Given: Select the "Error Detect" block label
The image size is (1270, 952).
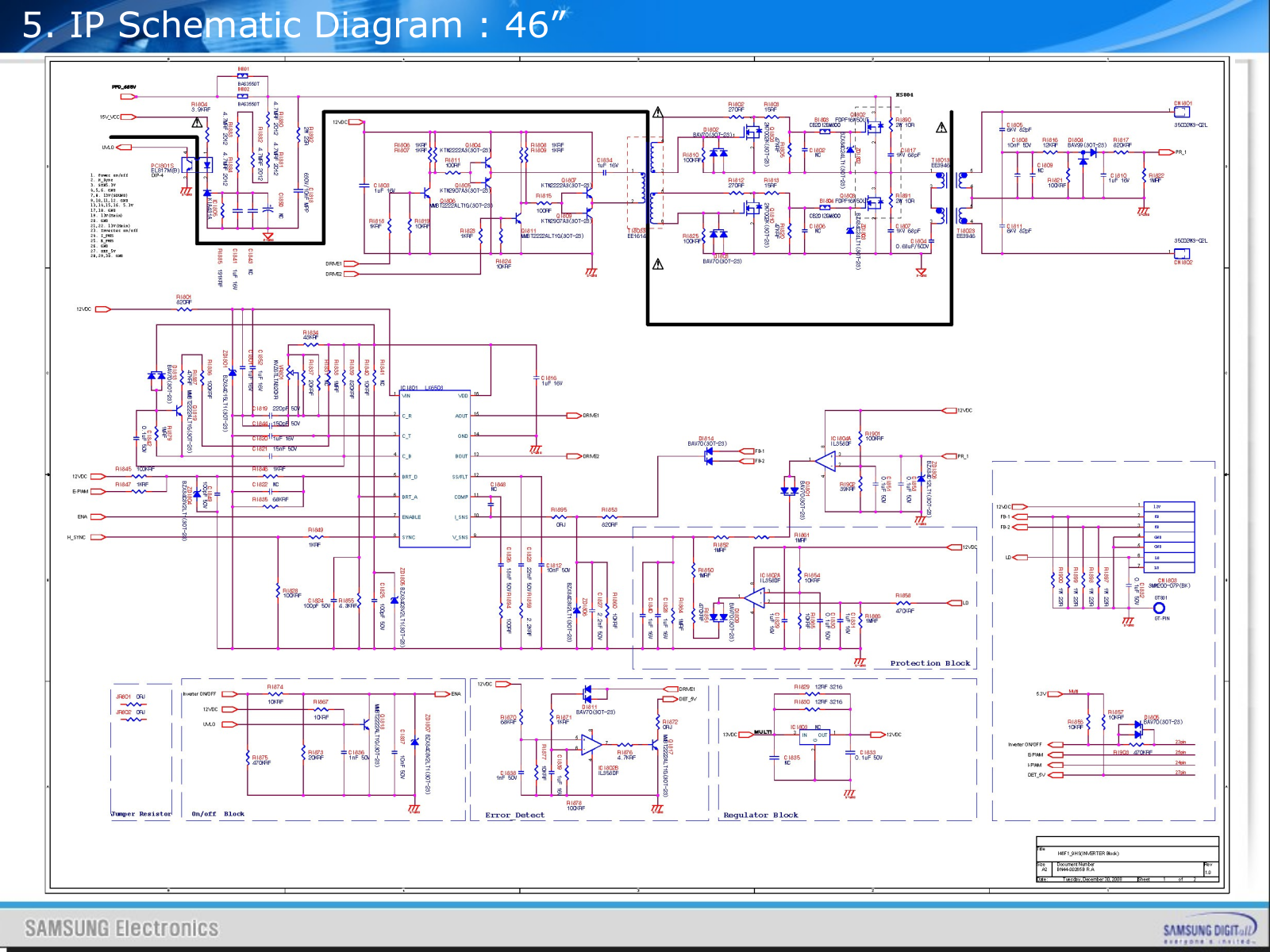Looking at the screenshot, I should (x=514, y=816).
